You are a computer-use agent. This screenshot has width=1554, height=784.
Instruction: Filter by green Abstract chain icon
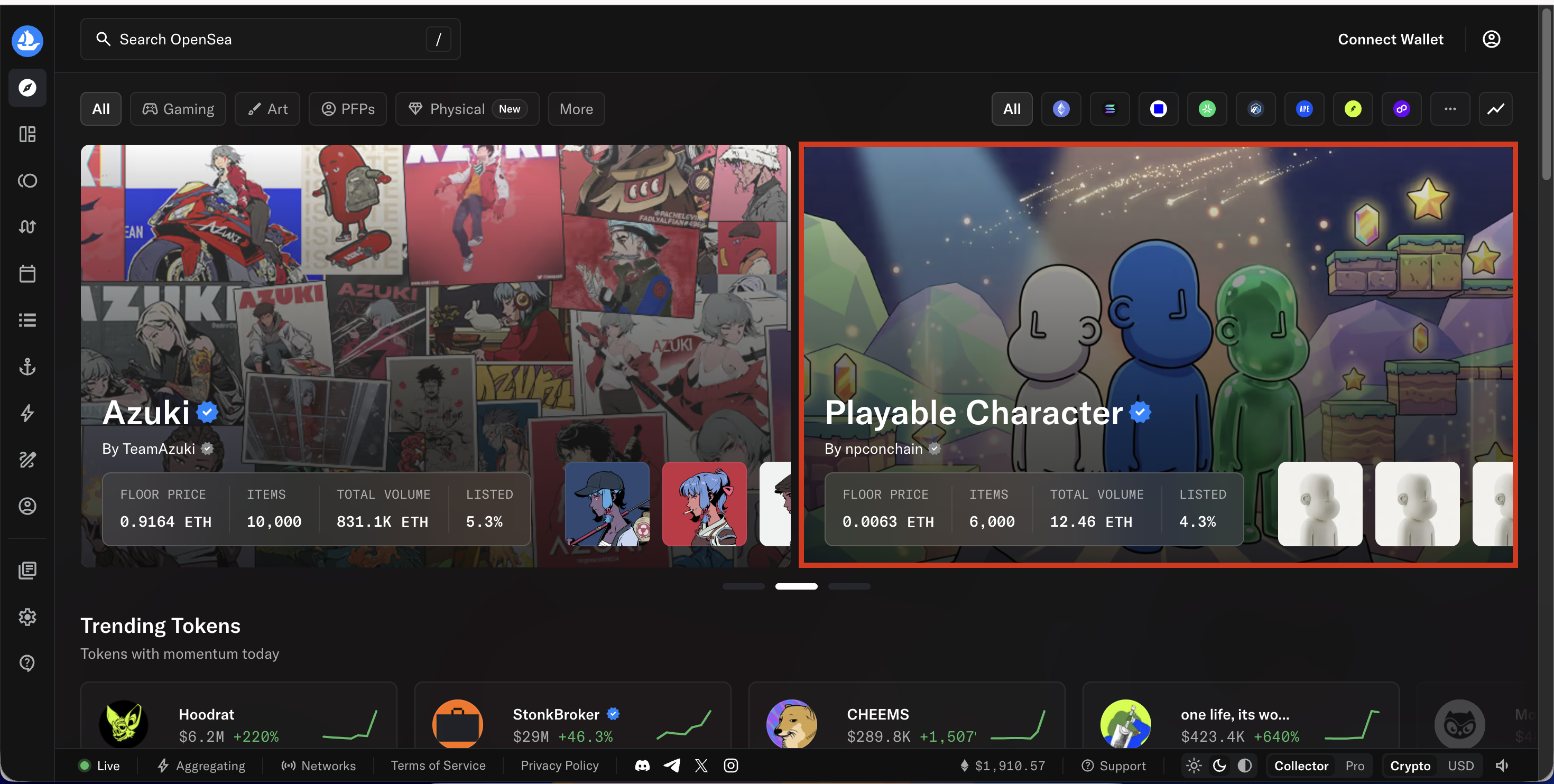point(1207,108)
